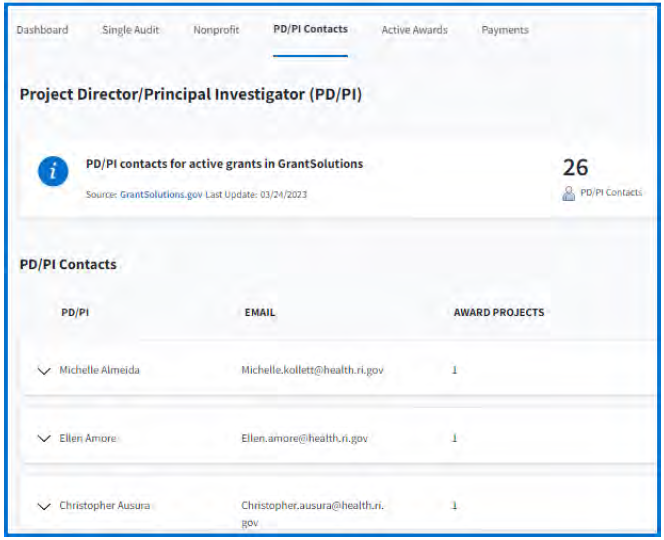The image size is (664, 540).
Task: Click the 26 contacts count
Action: point(575,167)
